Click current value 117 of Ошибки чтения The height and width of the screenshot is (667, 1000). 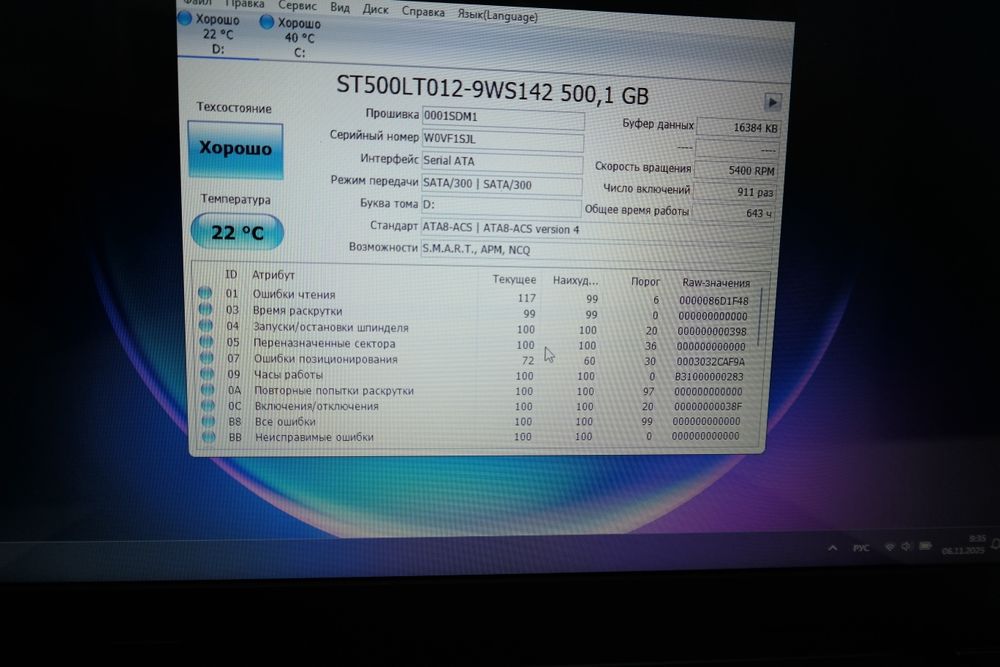pyautogui.click(x=527, y=298)
